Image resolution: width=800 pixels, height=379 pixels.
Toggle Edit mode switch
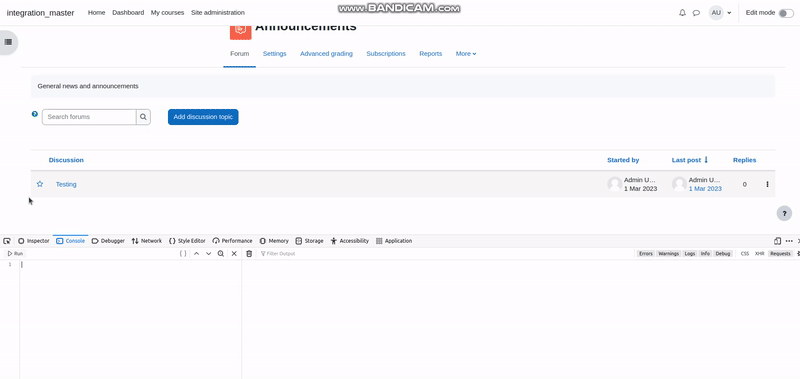786,13
